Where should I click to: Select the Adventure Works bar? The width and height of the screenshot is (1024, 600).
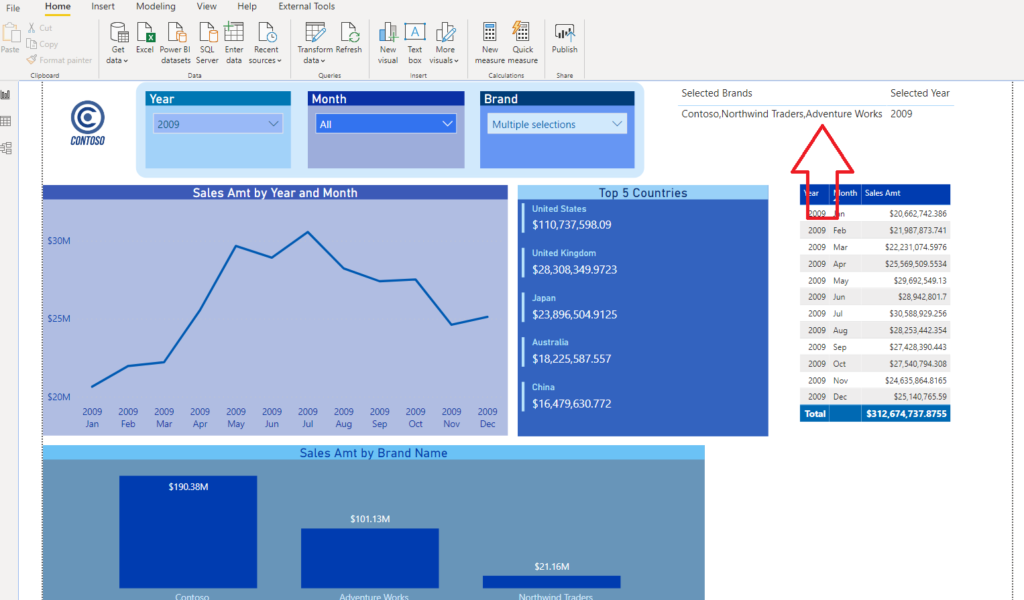pyautogui.click(x=370, y=558)
